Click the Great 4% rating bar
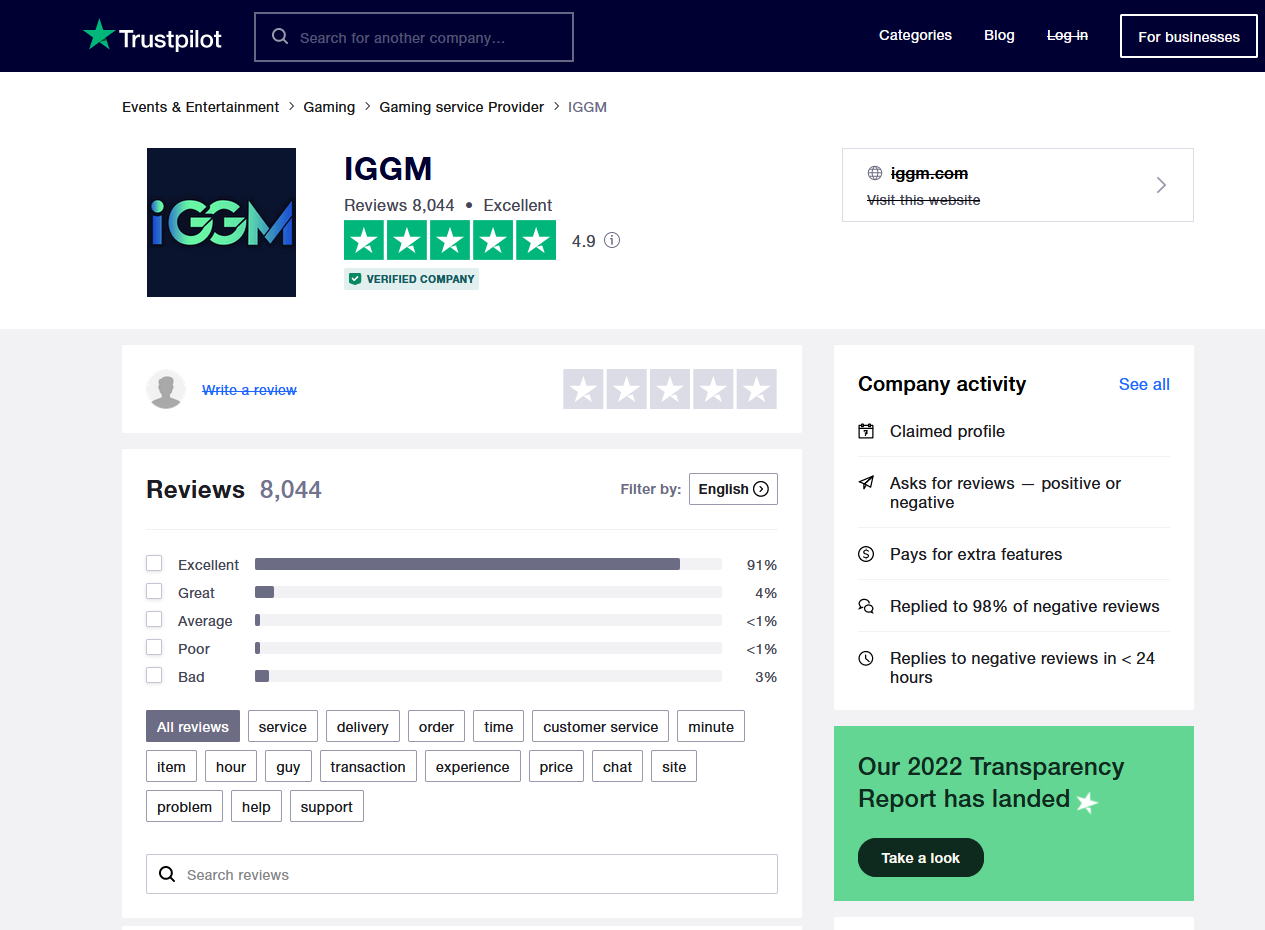Screen dimensions: 1265x930 (488, 592)
